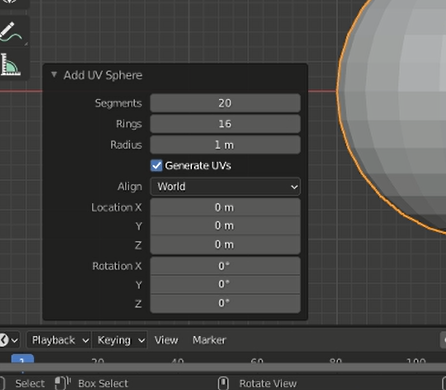Select the Measure tool
Viewport: 446px width, 390px height.
pyautogui.click(x=11, y=64)
